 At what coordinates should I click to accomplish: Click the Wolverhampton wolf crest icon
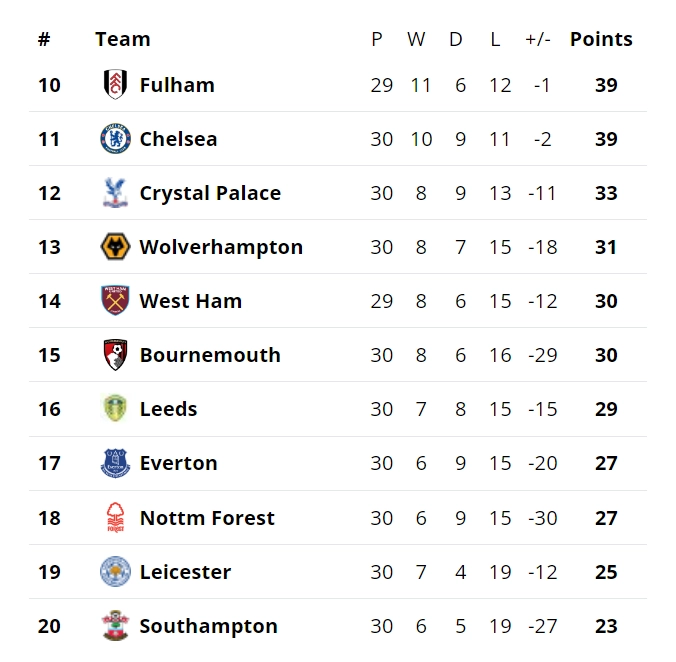(115, 247)
